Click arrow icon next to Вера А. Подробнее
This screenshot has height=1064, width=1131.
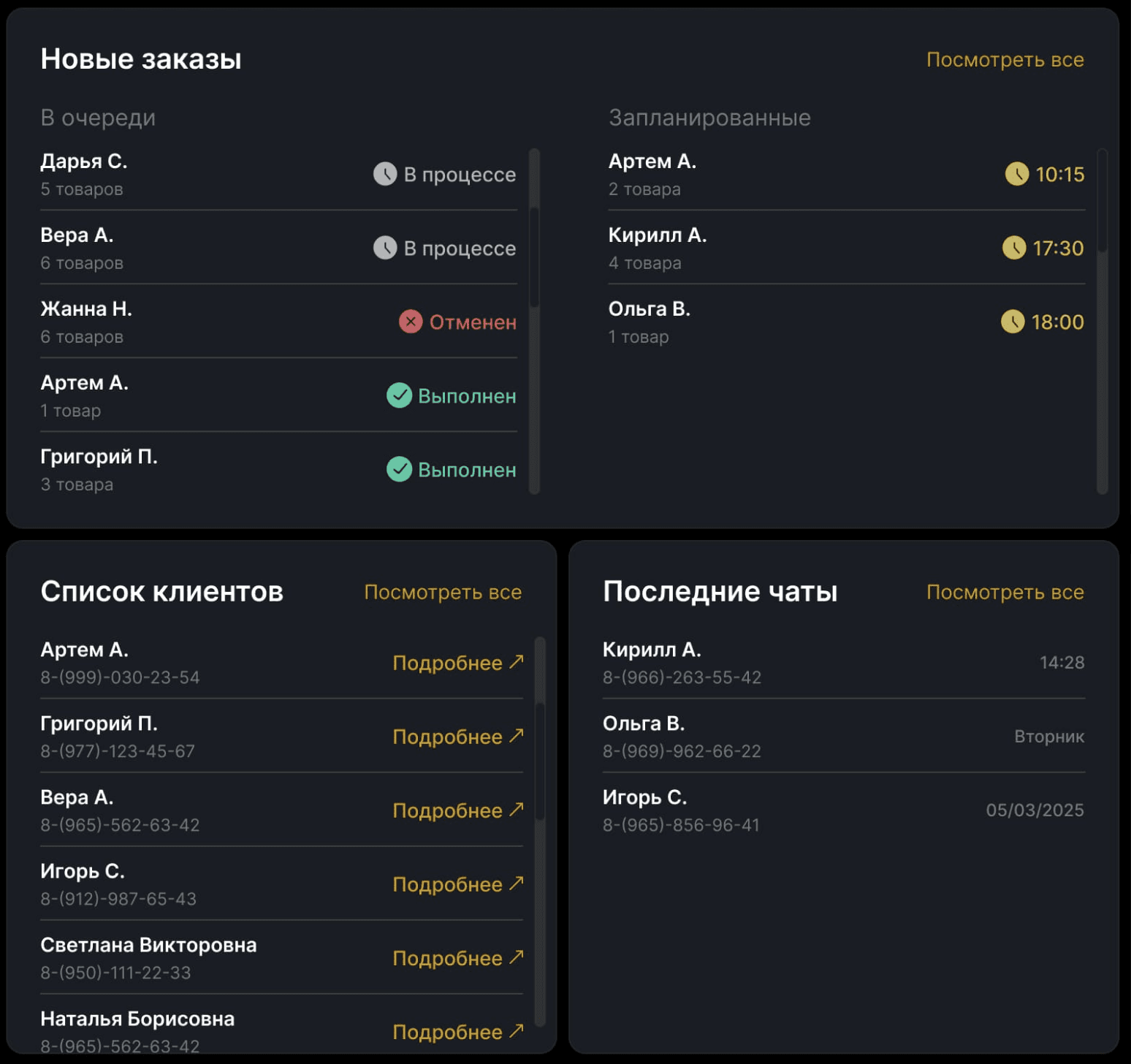517,810
